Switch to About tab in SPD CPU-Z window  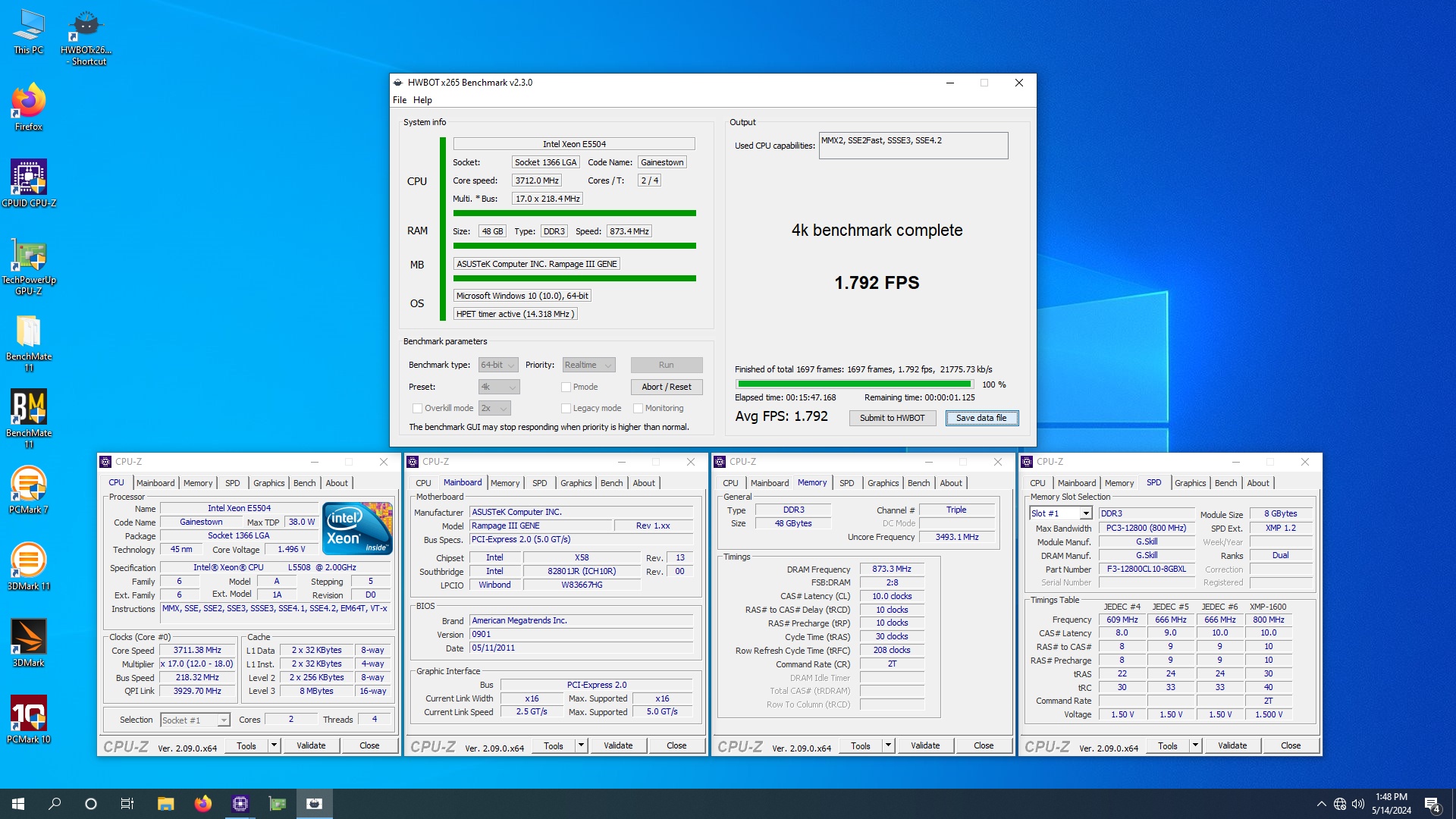click(x=1258, y=483)
